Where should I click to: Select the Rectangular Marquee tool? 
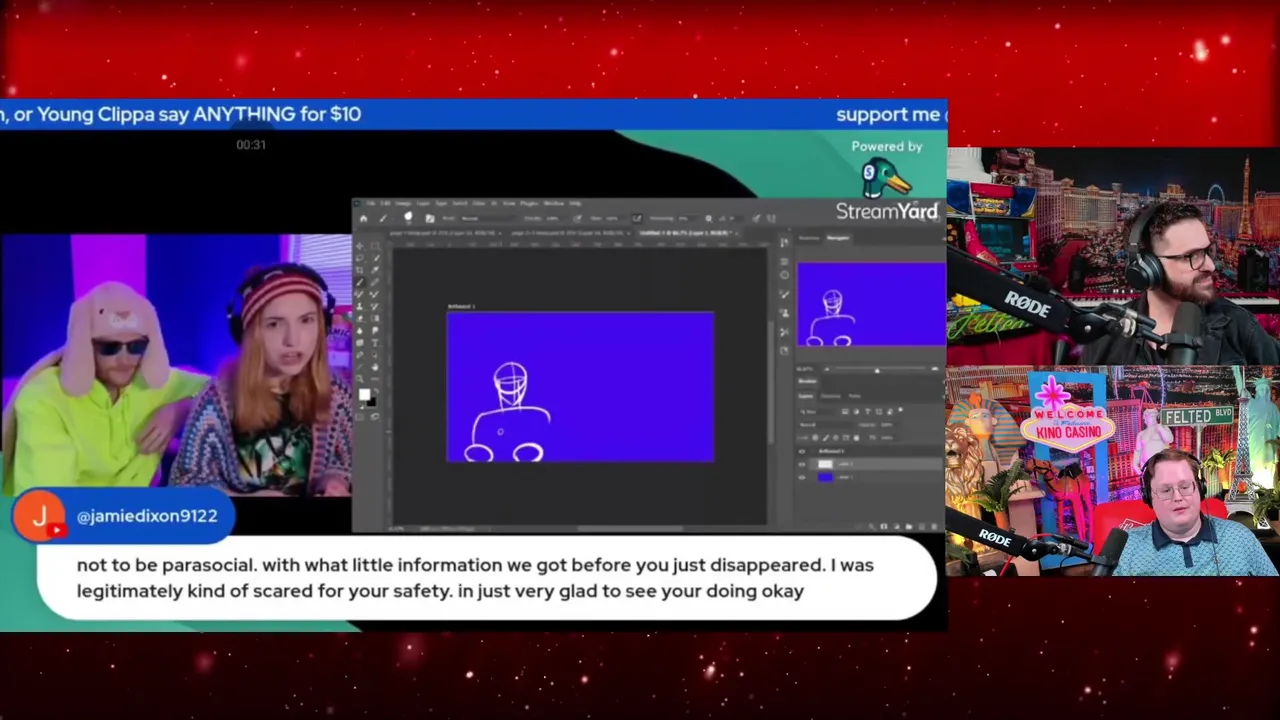pyautogui.click(x=375, y=246)
